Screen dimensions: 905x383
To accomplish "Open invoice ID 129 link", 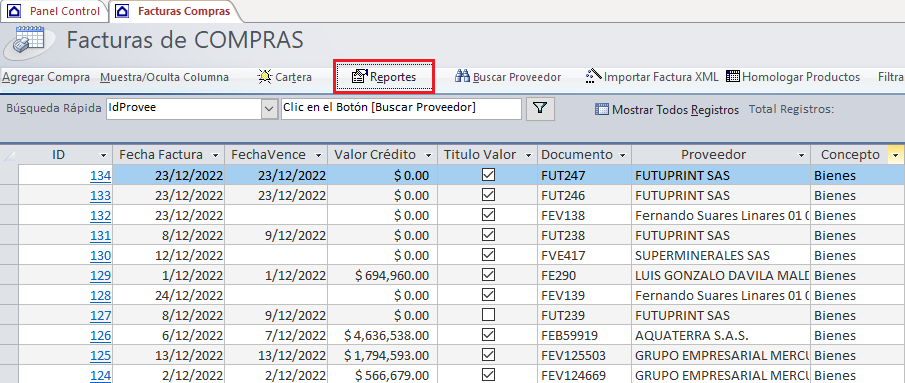I will pos(100,275).
